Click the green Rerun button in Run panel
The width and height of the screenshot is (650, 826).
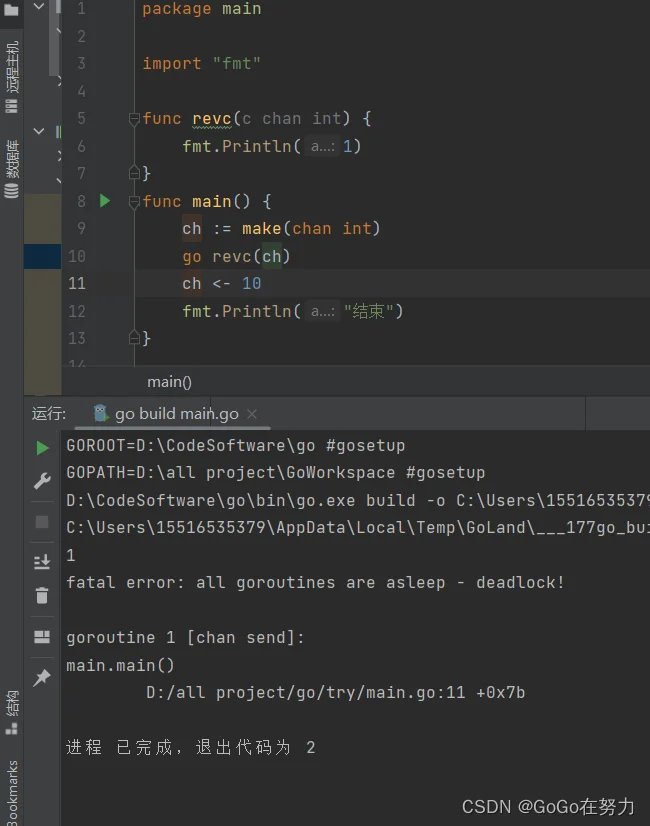[42, 447]
